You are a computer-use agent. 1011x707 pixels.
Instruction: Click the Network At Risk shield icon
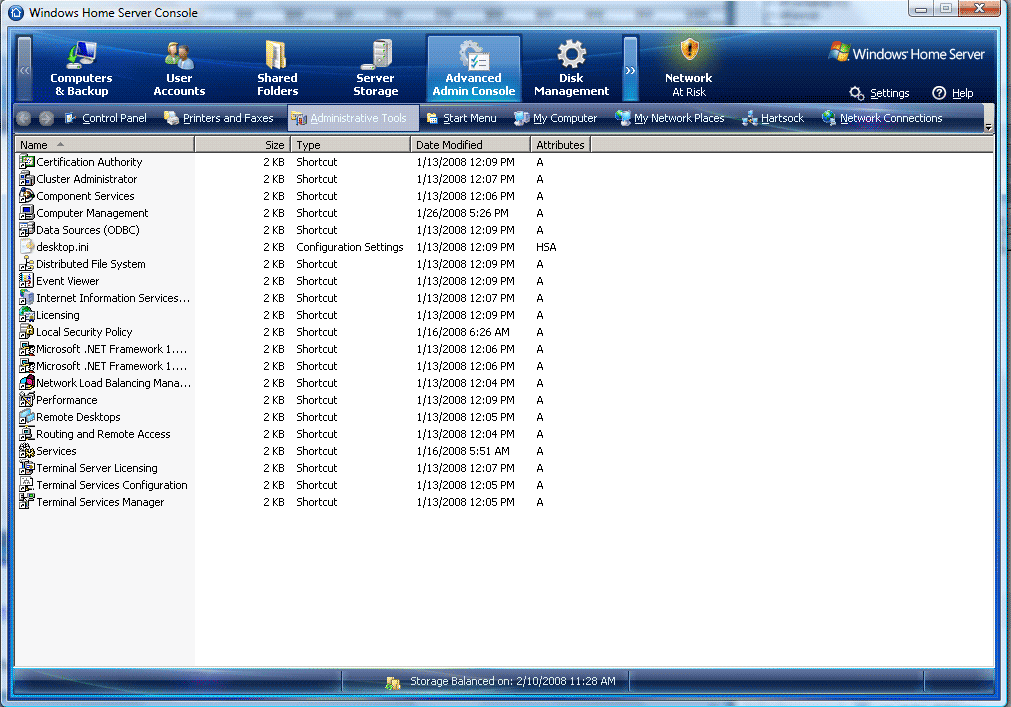pos(689,50)
